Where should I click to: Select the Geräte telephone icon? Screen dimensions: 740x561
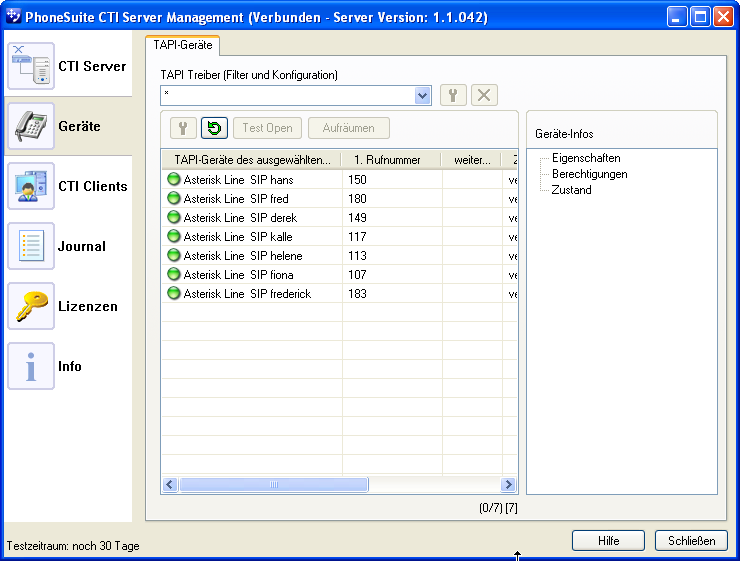[31, 127]
